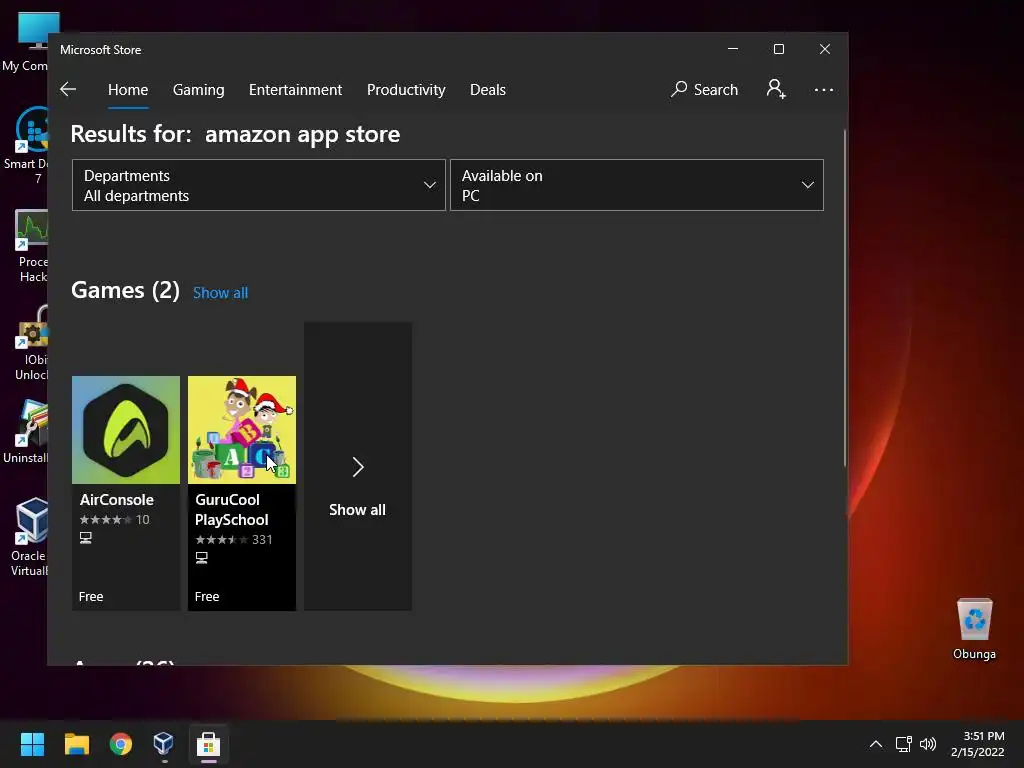Open the three-dot See more menu

[x=824, y=89]
